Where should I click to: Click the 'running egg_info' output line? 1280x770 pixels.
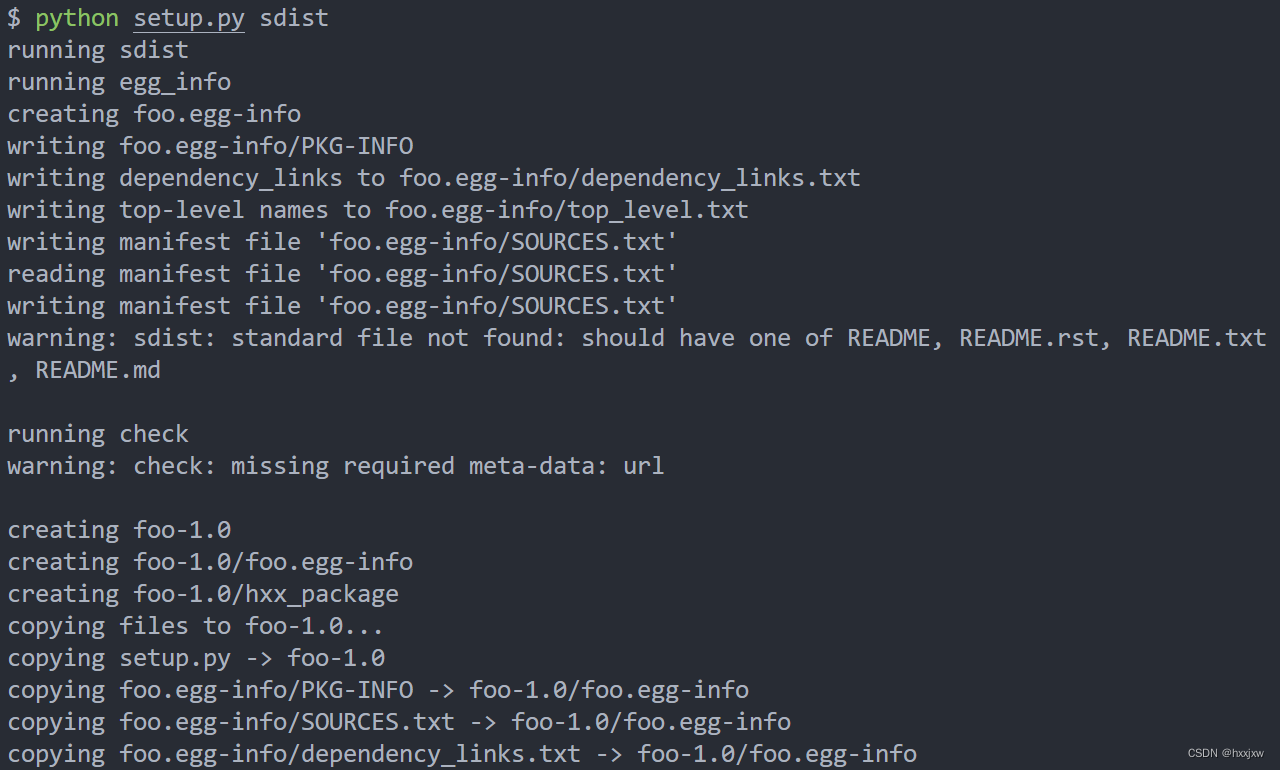point(119,82)
